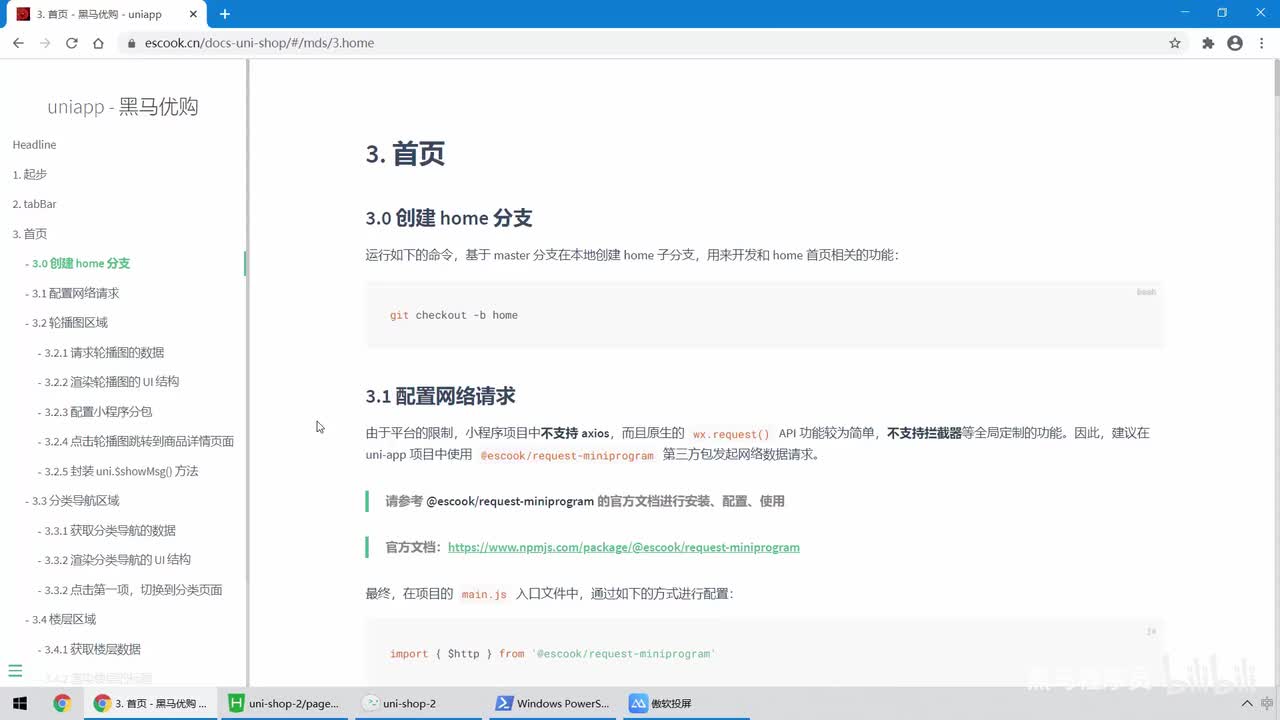Image resolution: width=1280 pixels, height=720 pixels.
Task: Click the 3.1 配置网络请求 heading
Action: tap(440, 396)
